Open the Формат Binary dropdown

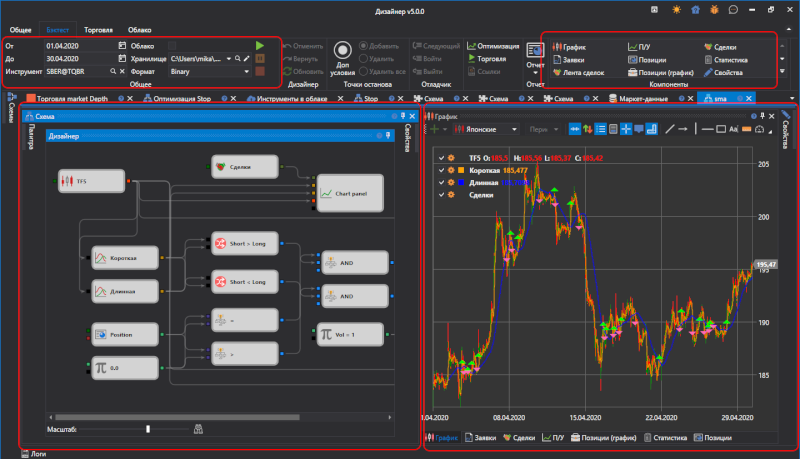pos(210,71)
